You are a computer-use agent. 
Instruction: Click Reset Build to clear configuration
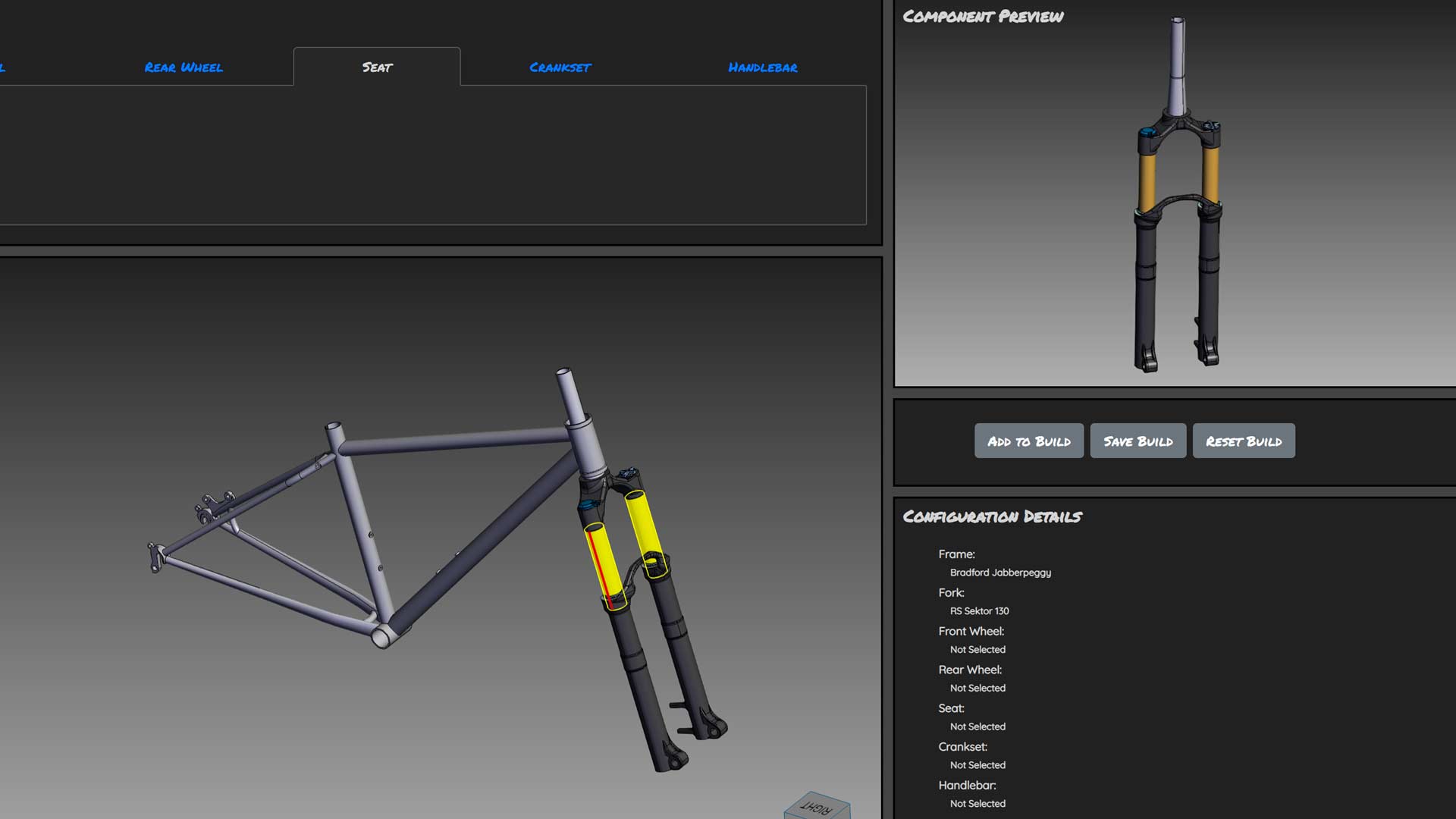pos(1244,441)
